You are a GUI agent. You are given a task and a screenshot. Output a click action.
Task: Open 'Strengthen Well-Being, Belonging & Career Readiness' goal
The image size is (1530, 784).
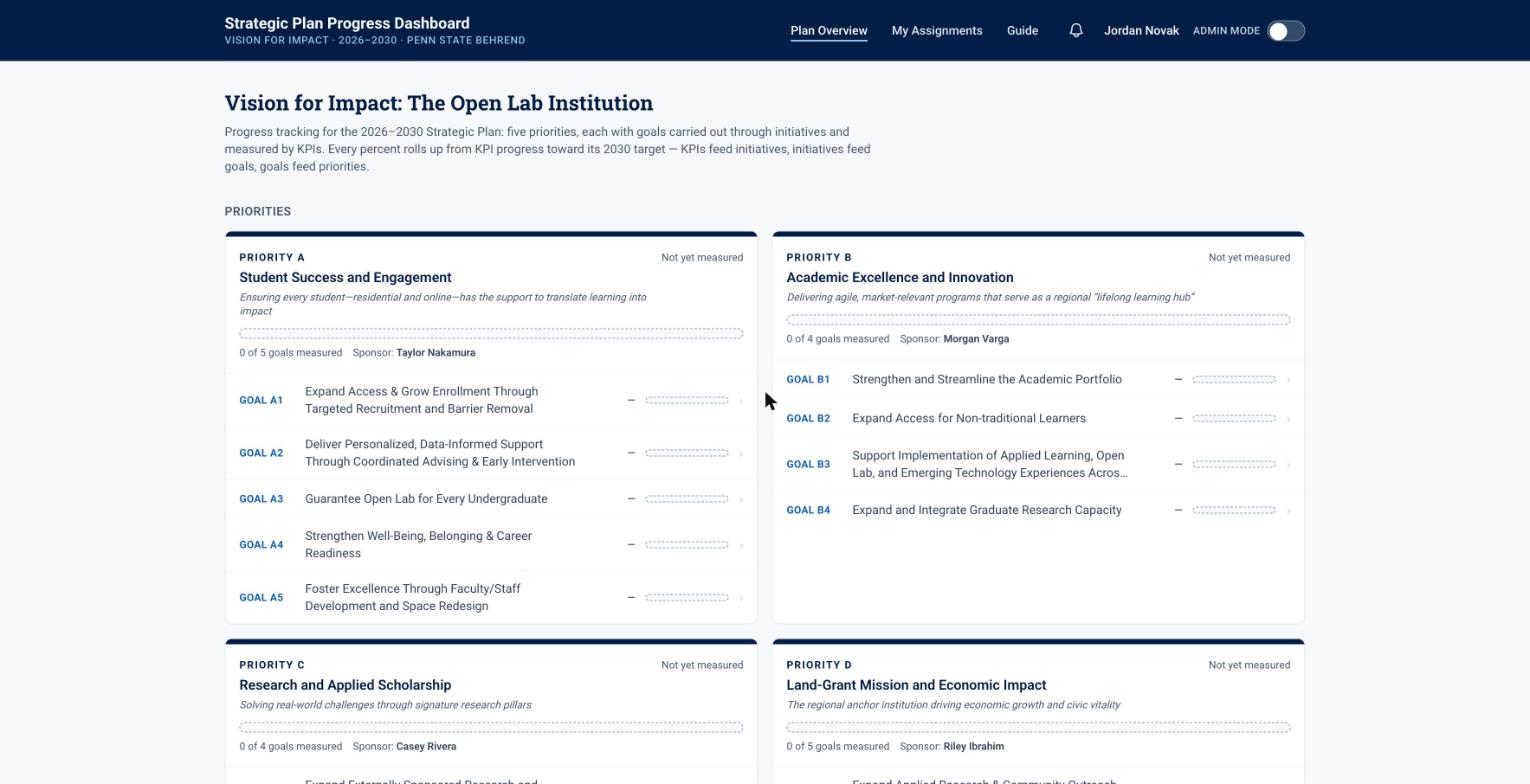click(x=418, y=545)
